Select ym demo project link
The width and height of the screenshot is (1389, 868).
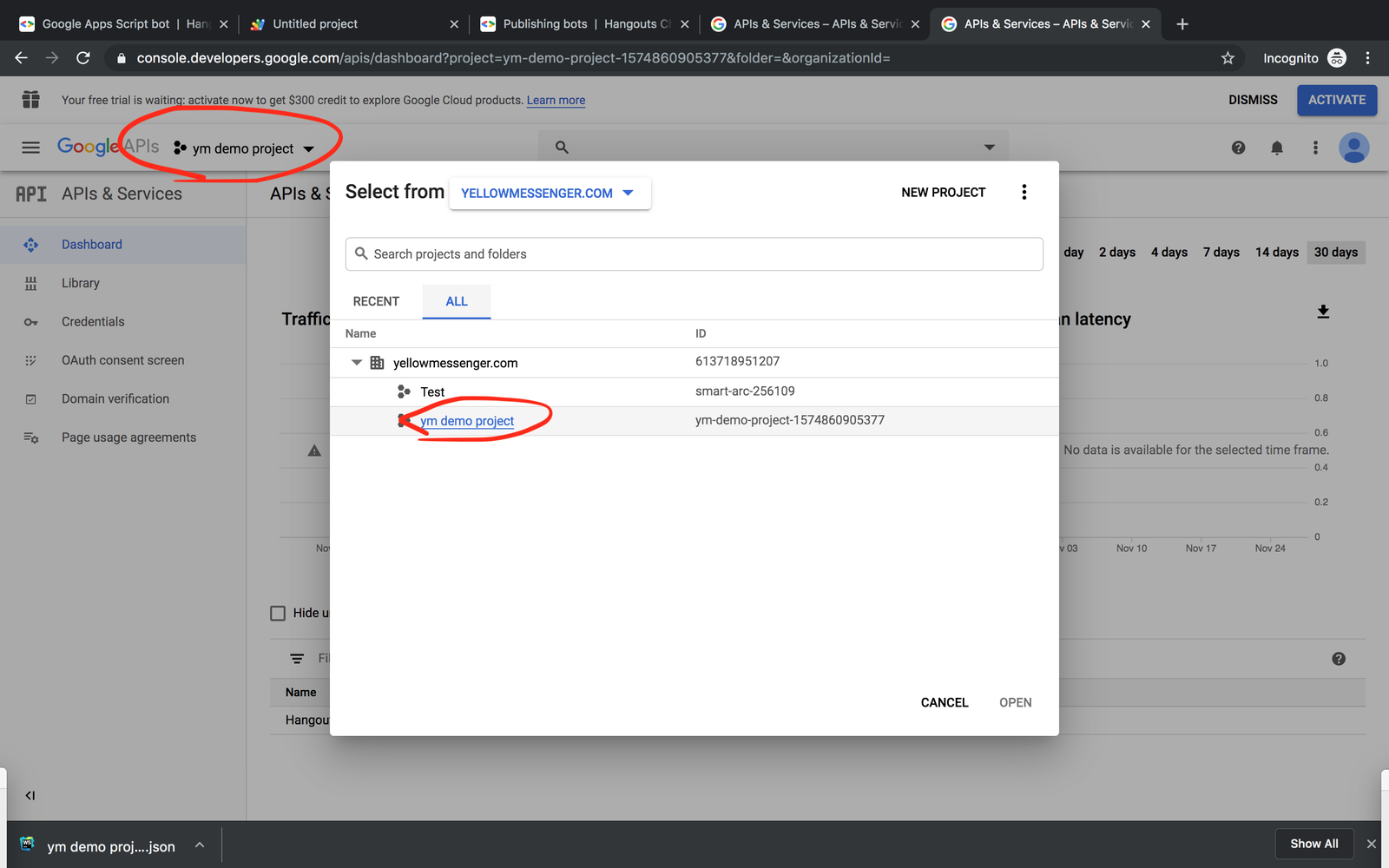(x=467, y=421)
